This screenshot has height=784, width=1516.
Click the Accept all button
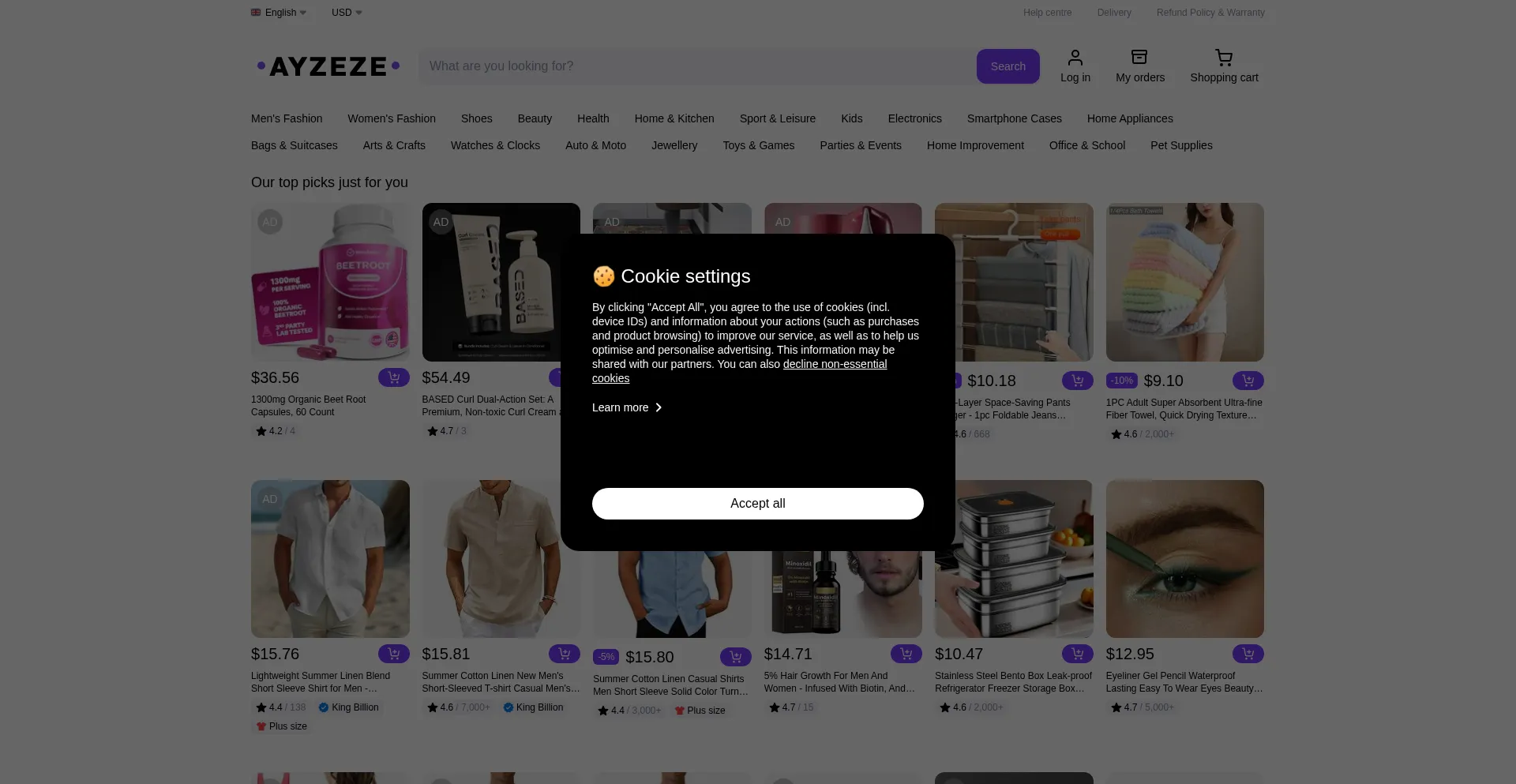click(758, 504)
